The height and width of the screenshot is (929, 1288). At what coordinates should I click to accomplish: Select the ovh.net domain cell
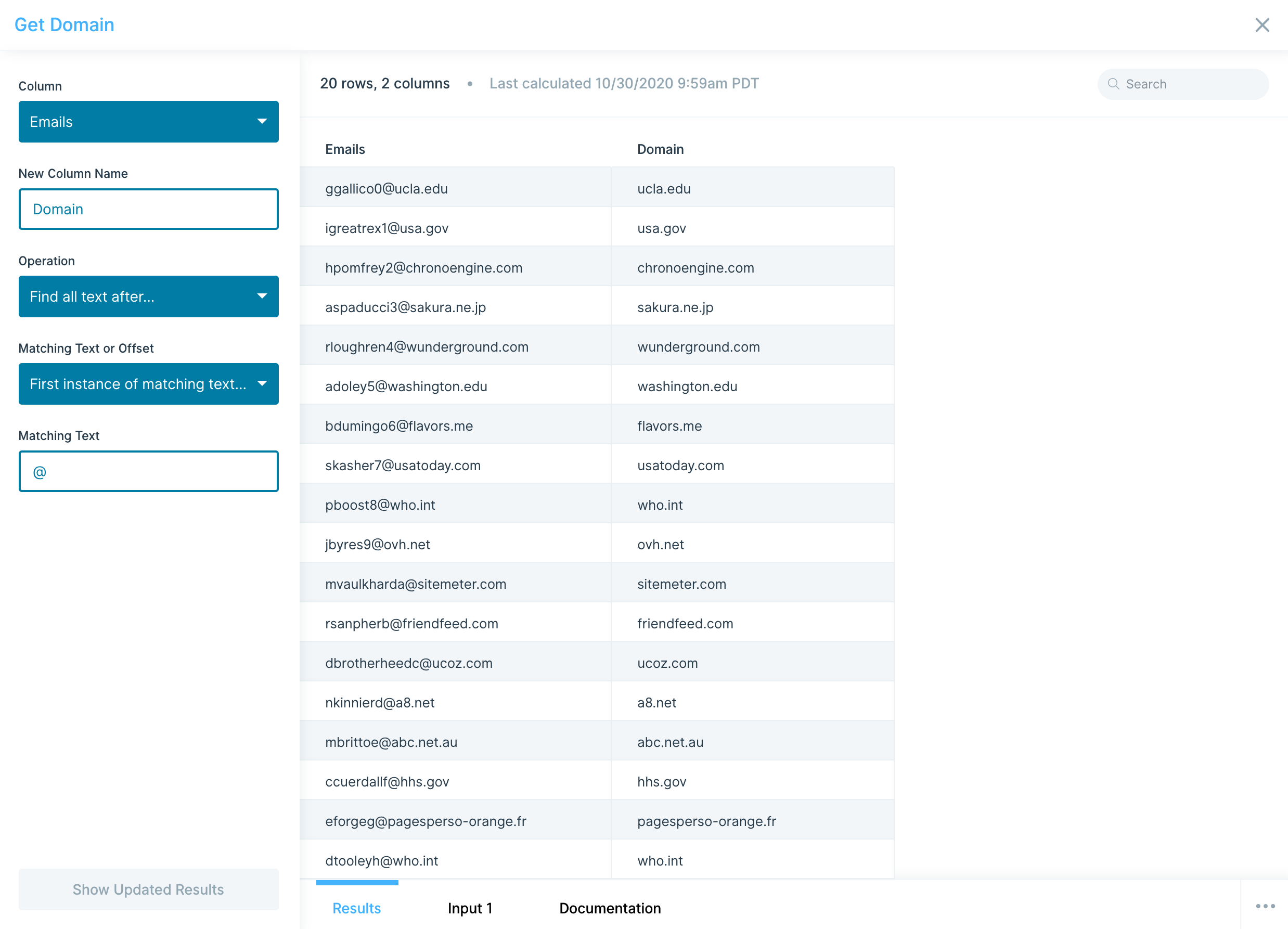click(753, 544)
